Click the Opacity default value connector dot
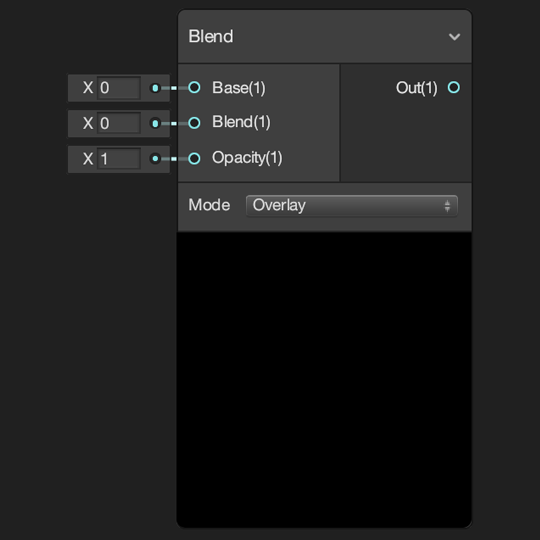 point(155,158)
